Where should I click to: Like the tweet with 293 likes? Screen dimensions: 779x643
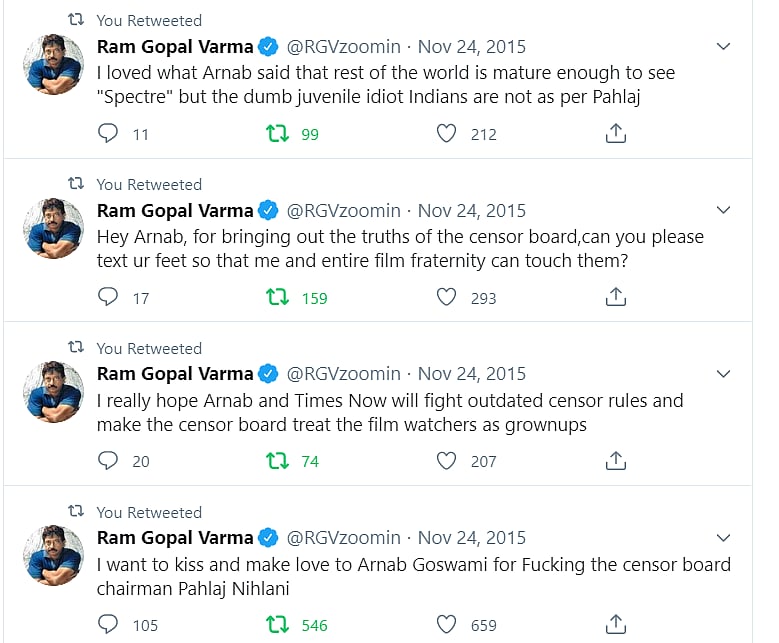pos(446,297)
